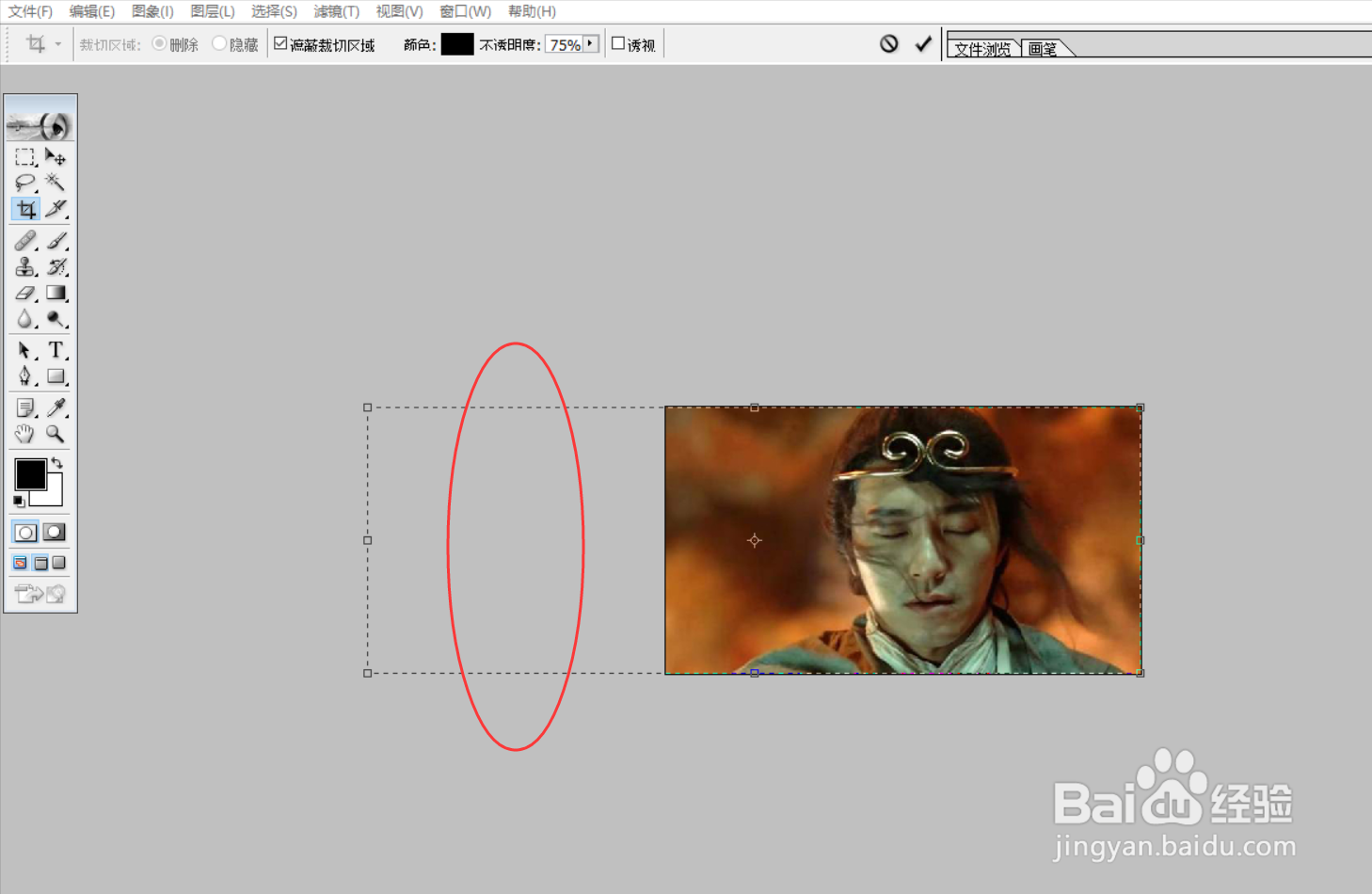Select the Blur tool
Screen dimensions: 1372x894
(x=25, y=320)
